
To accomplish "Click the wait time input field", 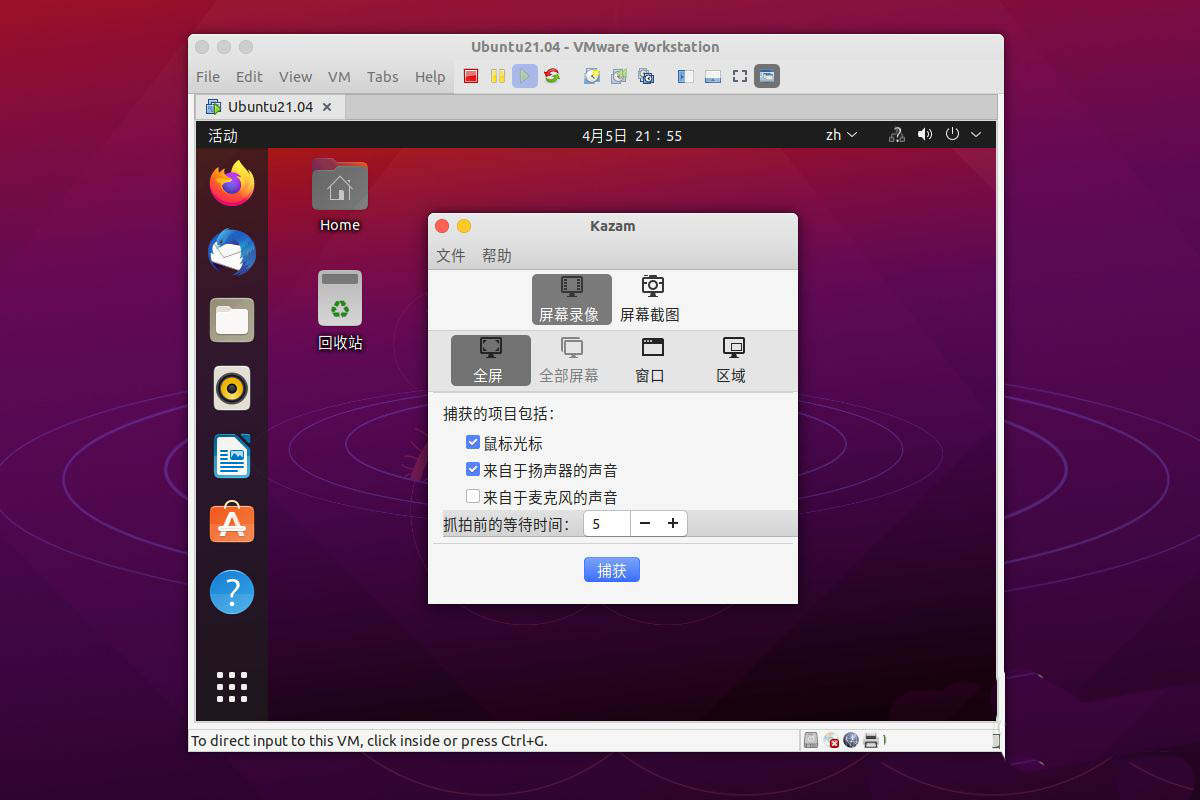I will pyautogui.click(x=607, y=524).
